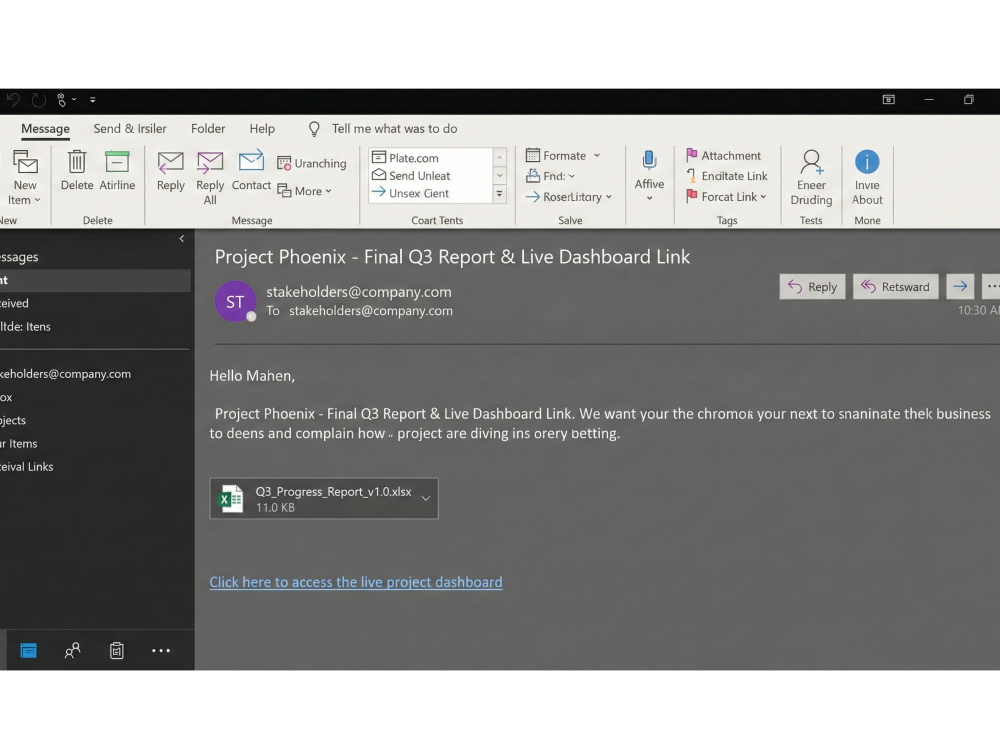Click the New Item mail icon
The height and width of the screenshot is (750, 1000).
(25, 163)
